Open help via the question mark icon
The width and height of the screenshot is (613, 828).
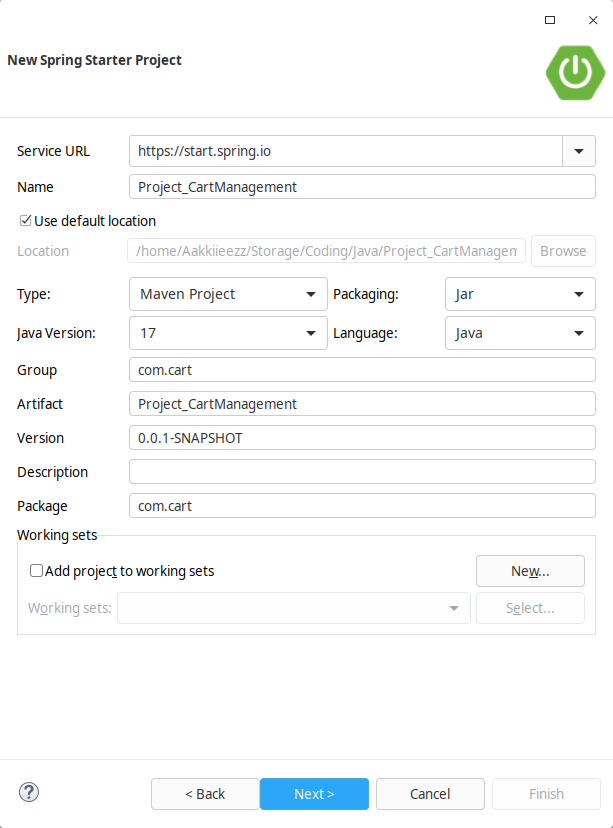point(28,792)
